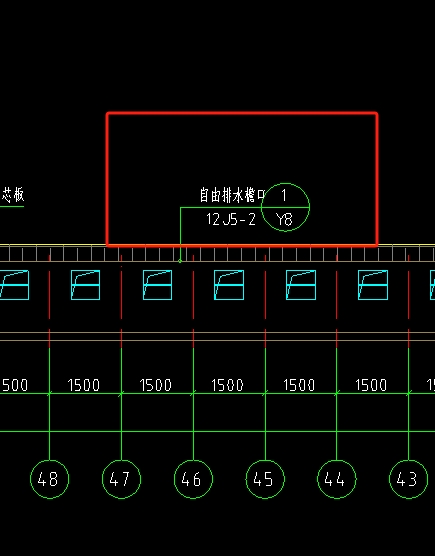Select axis bubble number 47
The image size is (435, 556).
coord(121,479)
